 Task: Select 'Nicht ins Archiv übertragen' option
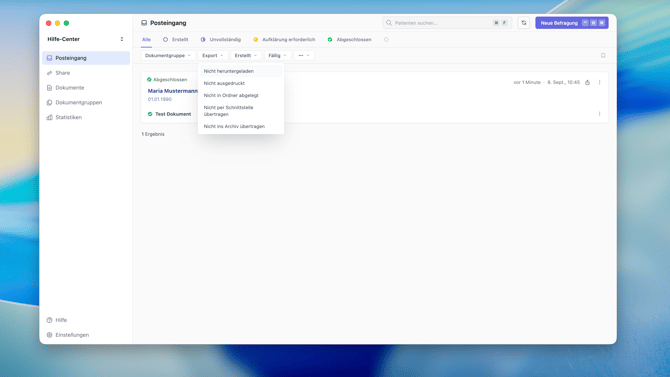pyautogui.click(x=241, y=127)
